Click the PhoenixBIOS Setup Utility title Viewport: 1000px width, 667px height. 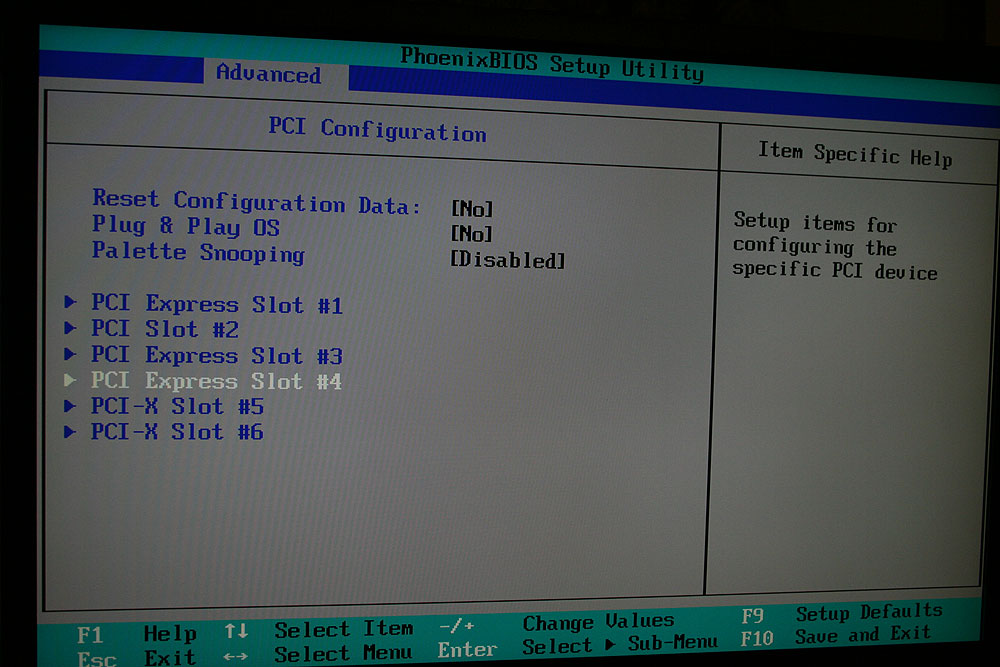coord(552,64)
